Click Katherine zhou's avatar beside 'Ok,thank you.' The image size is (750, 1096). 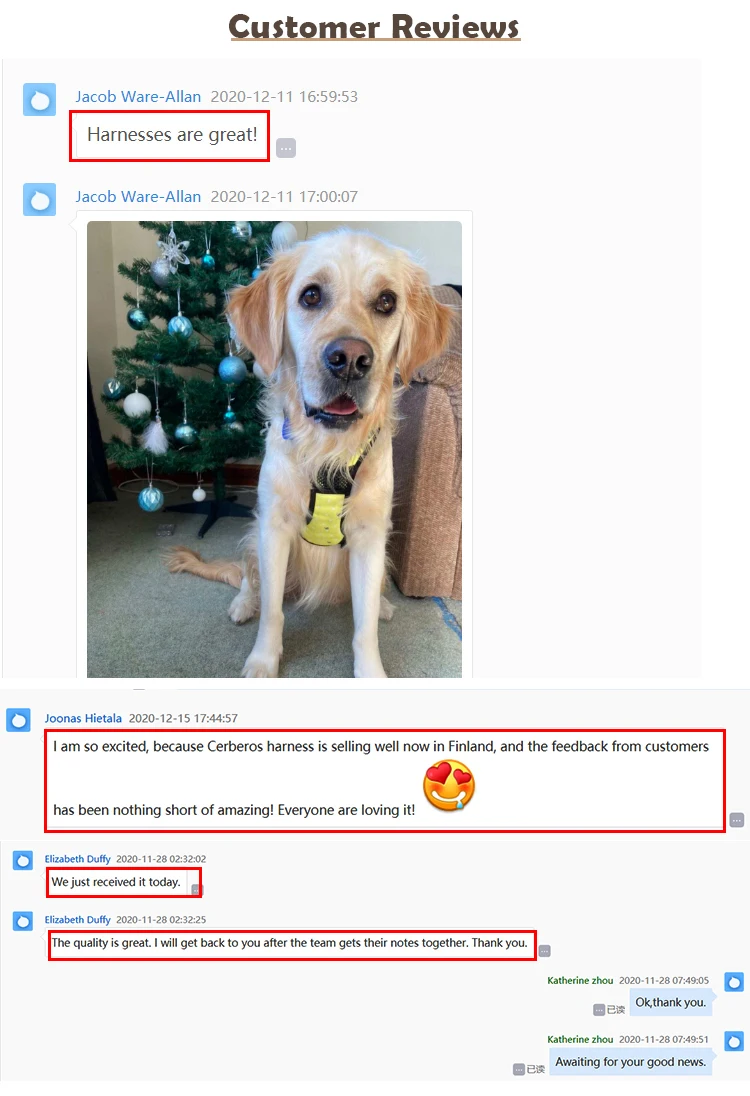tap(734, 982)
